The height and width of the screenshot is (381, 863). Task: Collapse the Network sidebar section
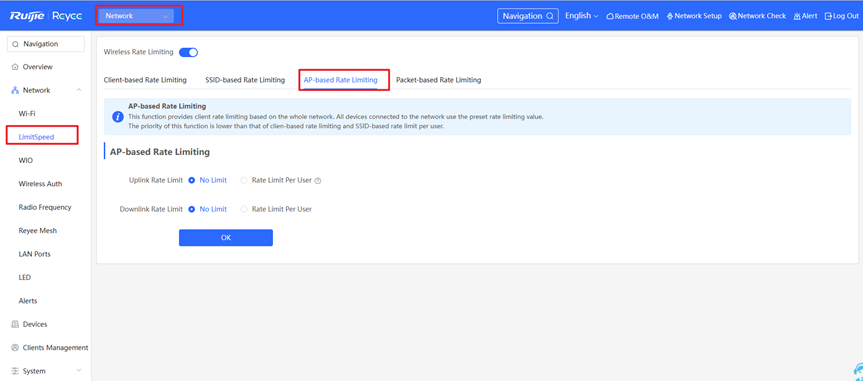point(79,90)
